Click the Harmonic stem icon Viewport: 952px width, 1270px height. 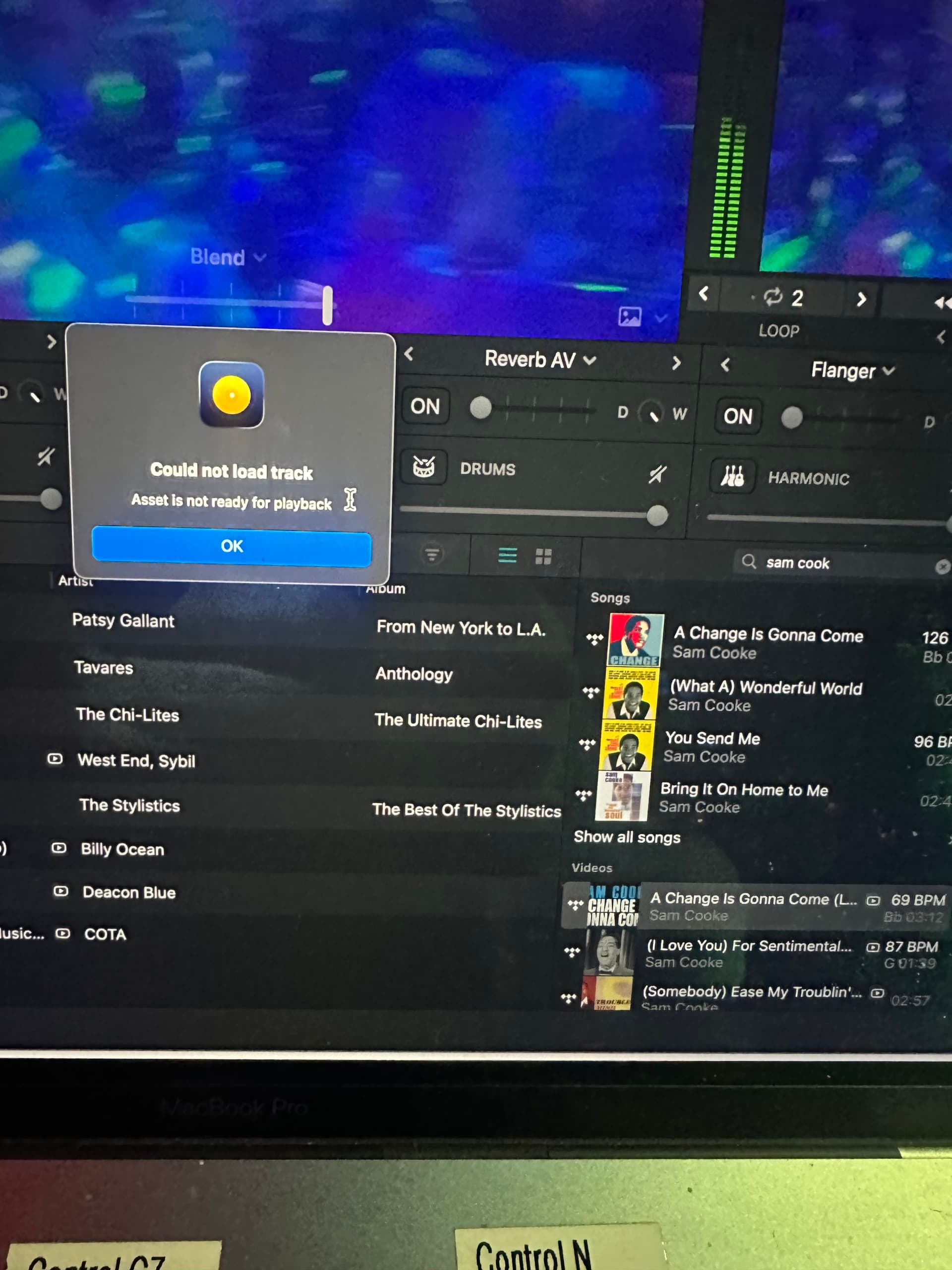732,476
